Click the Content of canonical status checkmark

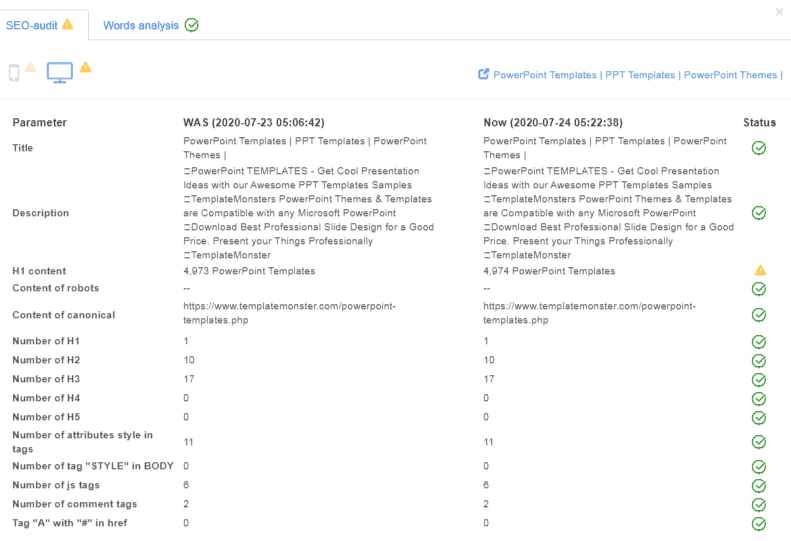coord(759,315)
